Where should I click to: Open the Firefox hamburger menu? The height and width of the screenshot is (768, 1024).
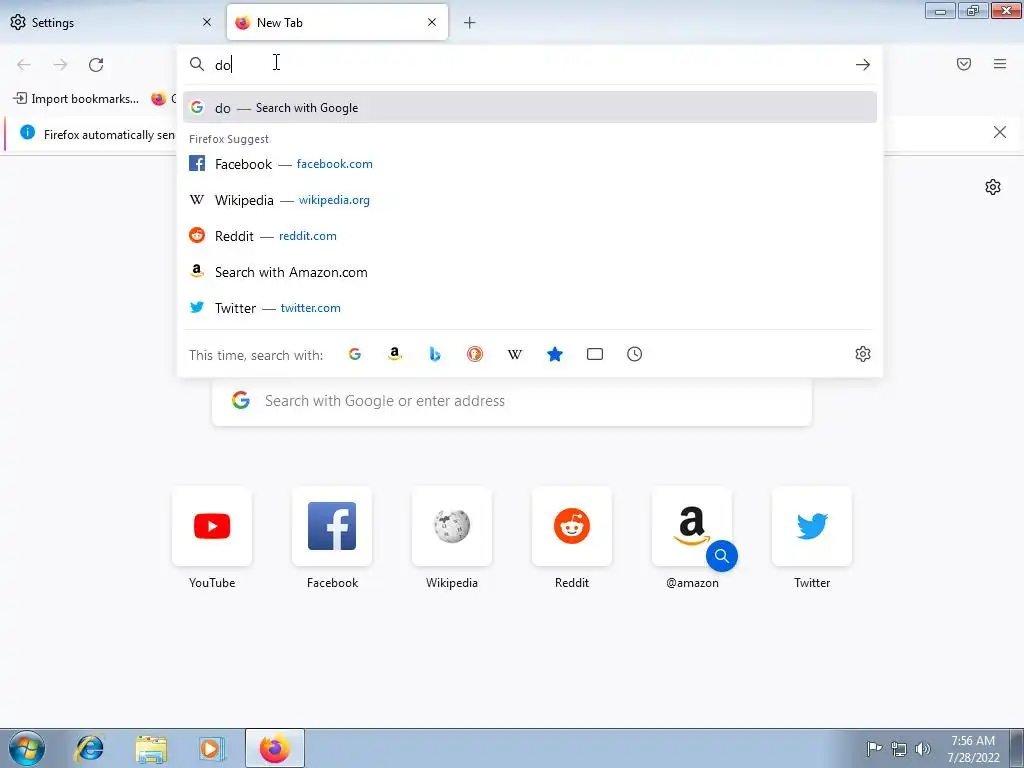coord(1000,64)
